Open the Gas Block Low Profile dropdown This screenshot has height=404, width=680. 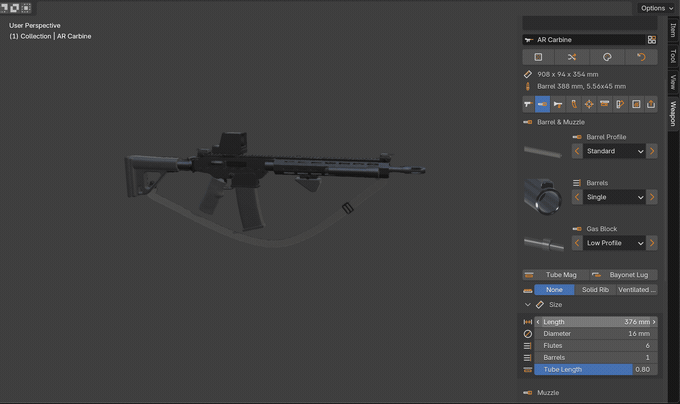(615, 243)
